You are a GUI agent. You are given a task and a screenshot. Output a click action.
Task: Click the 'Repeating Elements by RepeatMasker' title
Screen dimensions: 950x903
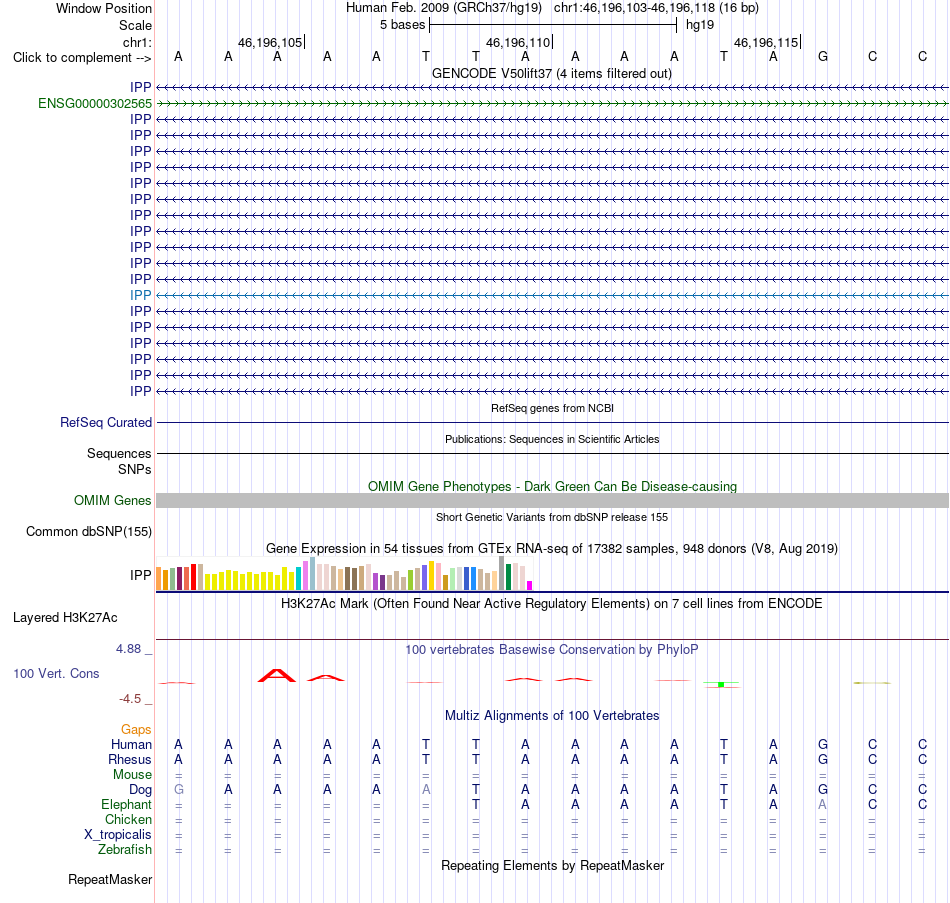point(553,865)
